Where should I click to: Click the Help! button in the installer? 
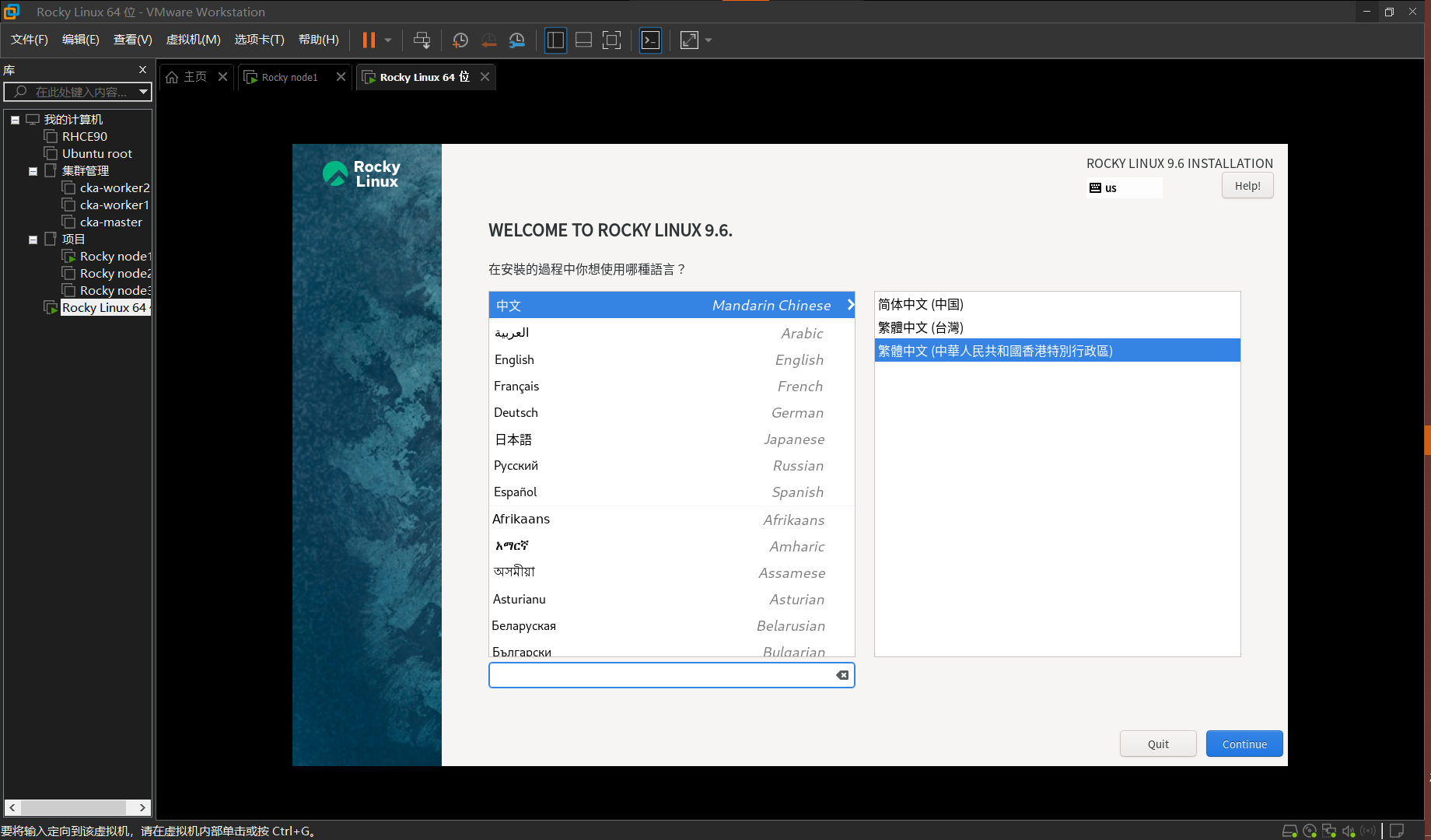(x=1247, y=186)
